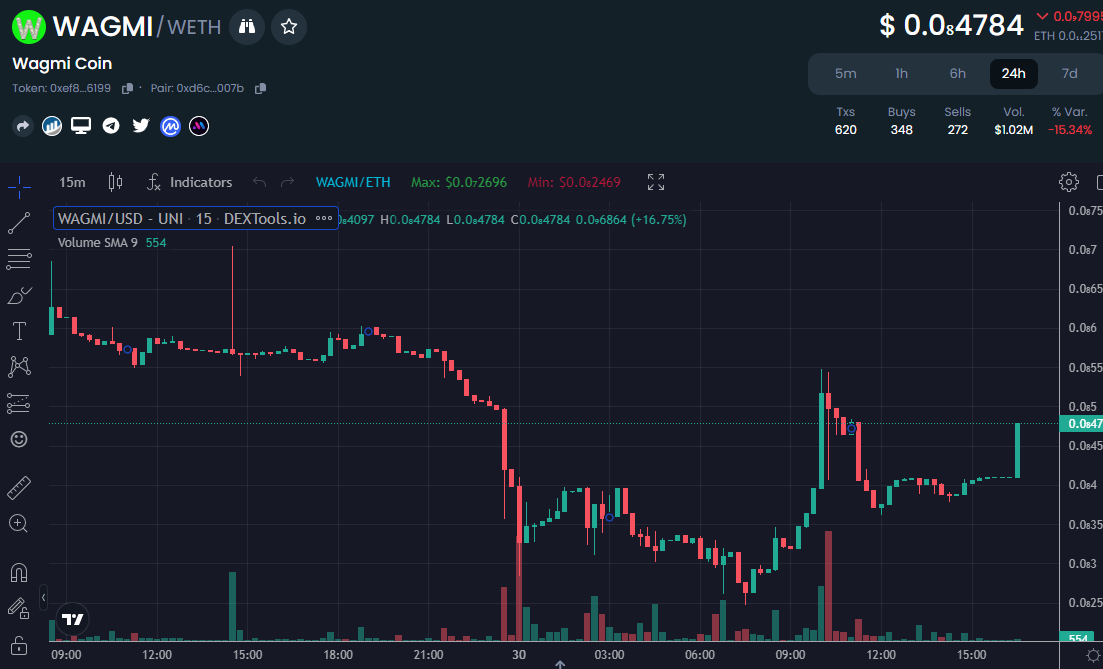This screenshot has height=669, width=1103.
Task: Open the 15m chart interval selector
Action: point(72,183)
